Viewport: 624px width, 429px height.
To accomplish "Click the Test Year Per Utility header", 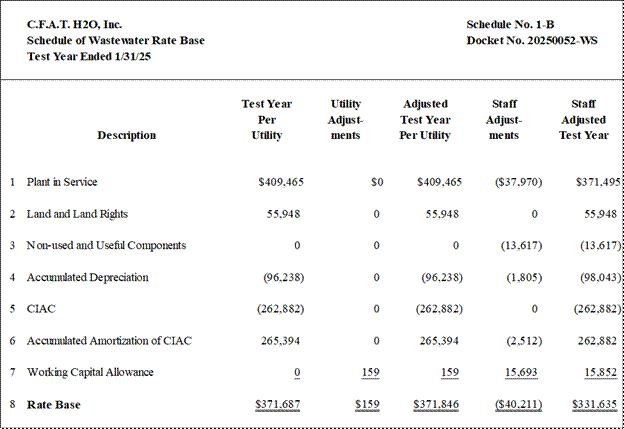I will [x=267, y=119].
